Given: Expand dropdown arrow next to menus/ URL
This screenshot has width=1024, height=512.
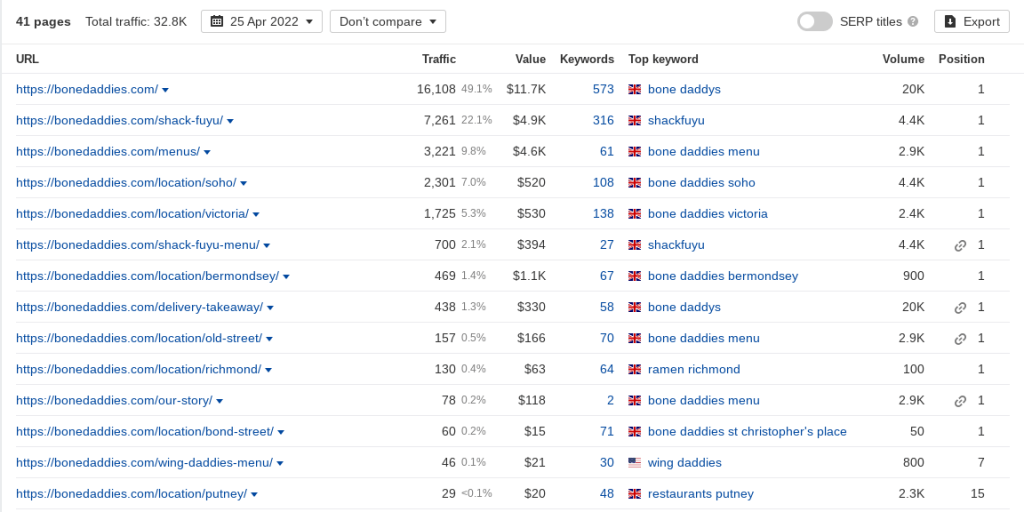Looking at the screenshot, I should point(207,152).
